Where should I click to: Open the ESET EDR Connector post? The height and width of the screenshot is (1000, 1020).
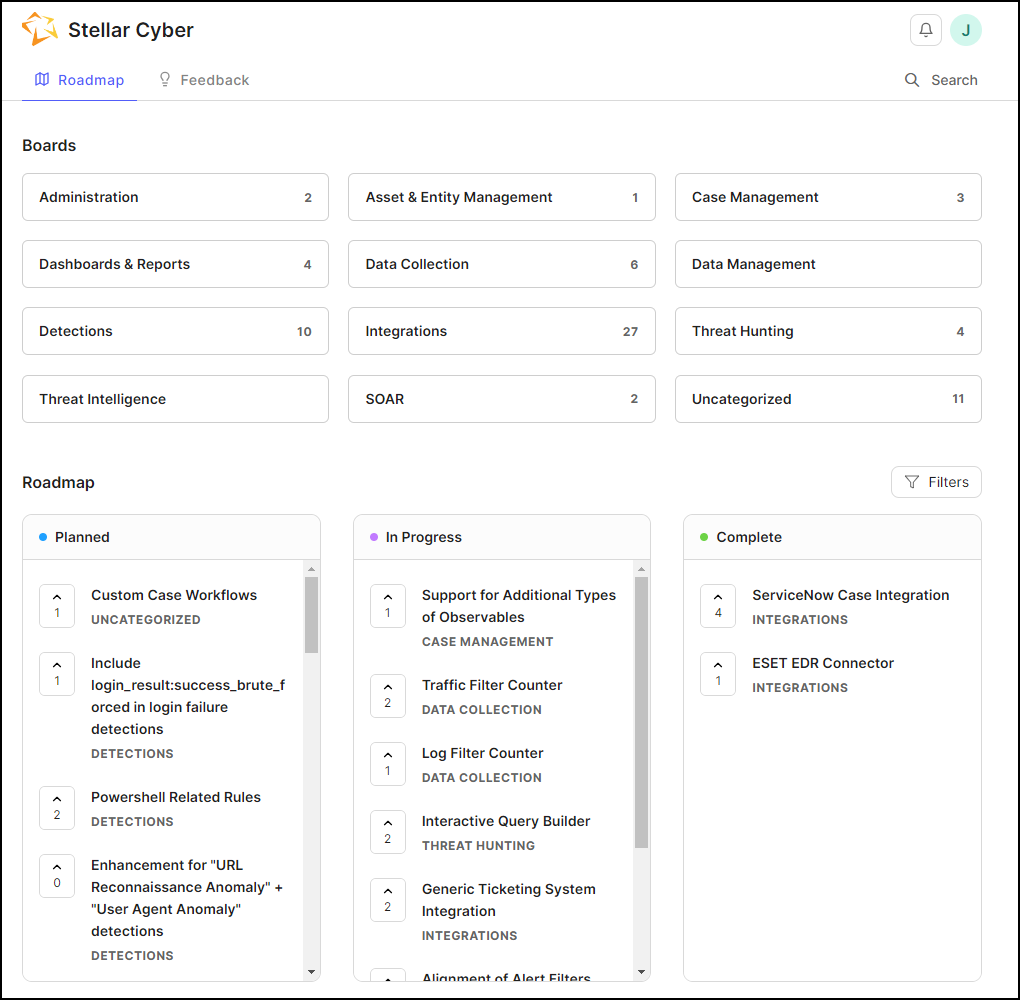pos(823,663)
